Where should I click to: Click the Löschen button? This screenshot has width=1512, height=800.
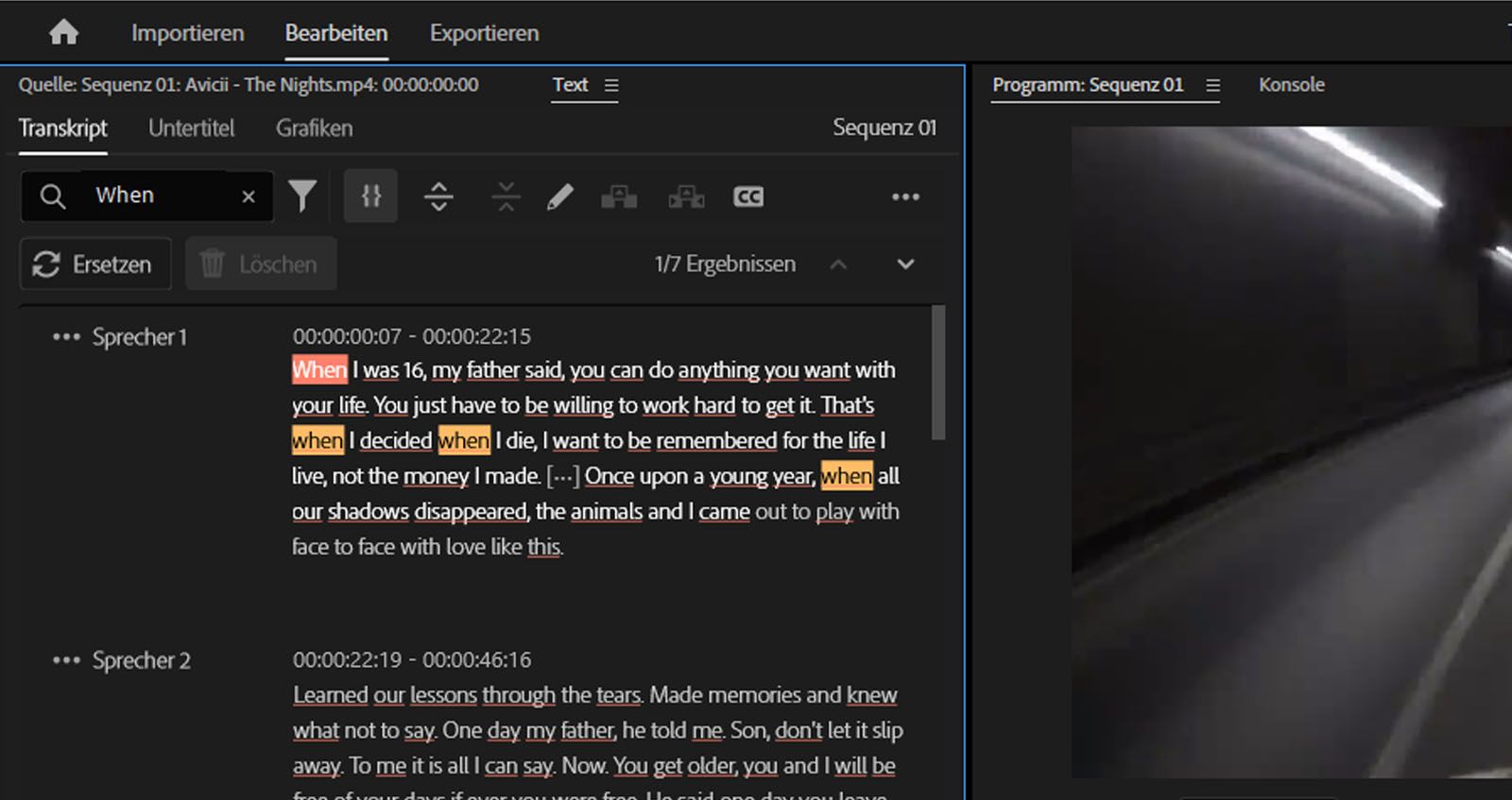(261, 264)
